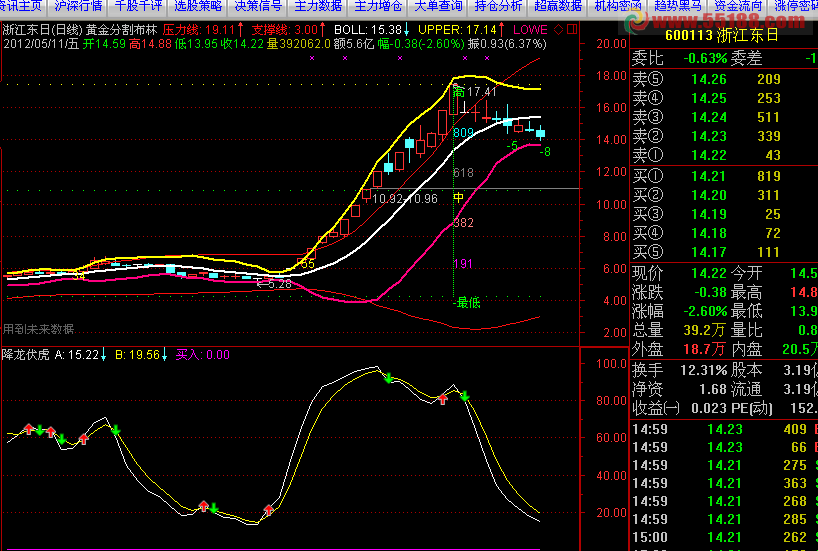Click the 卖① 14.22 order row
818x551 pixels.
[724, 155]
